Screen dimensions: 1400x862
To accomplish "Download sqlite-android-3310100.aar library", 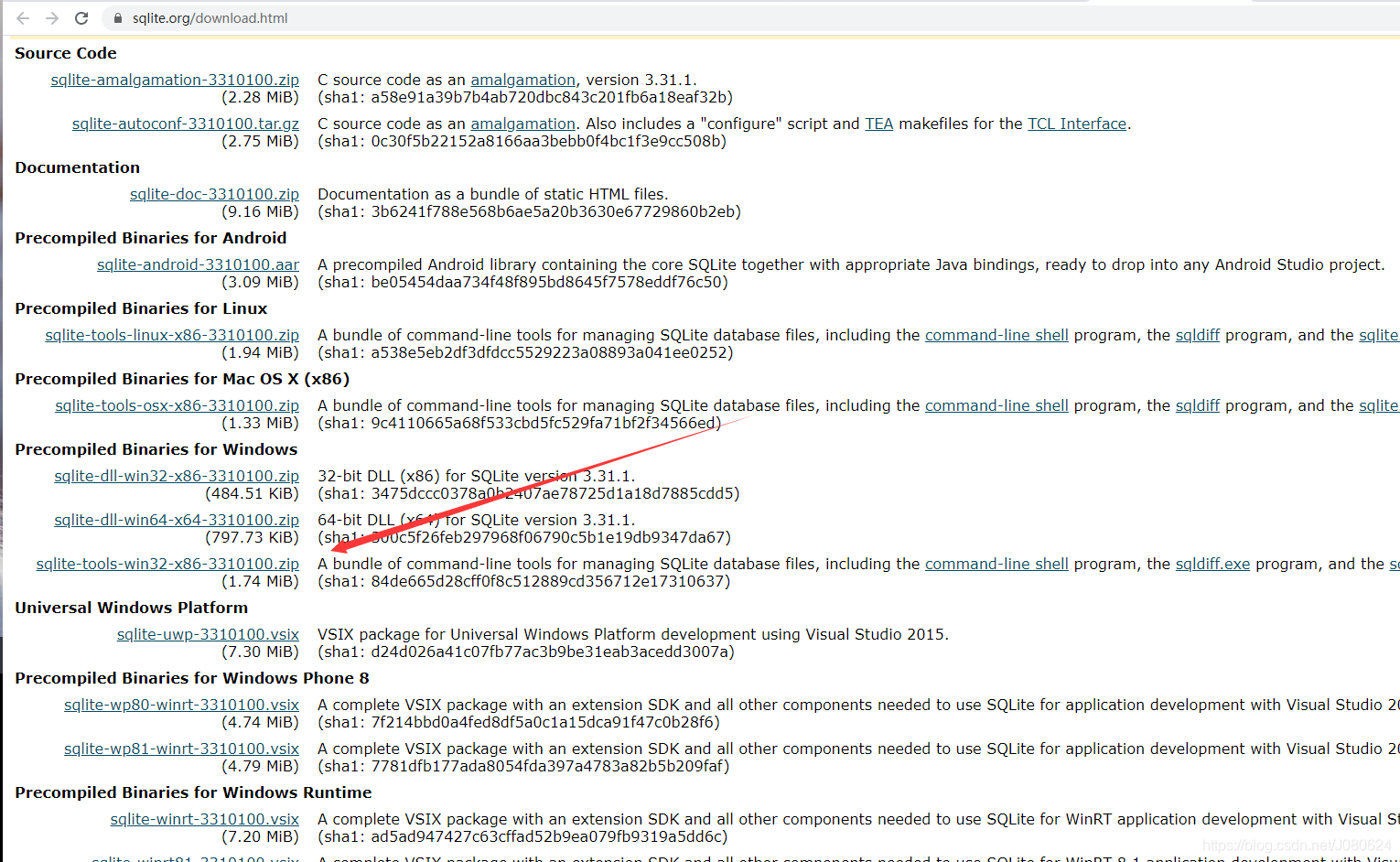I will (198, 264).
